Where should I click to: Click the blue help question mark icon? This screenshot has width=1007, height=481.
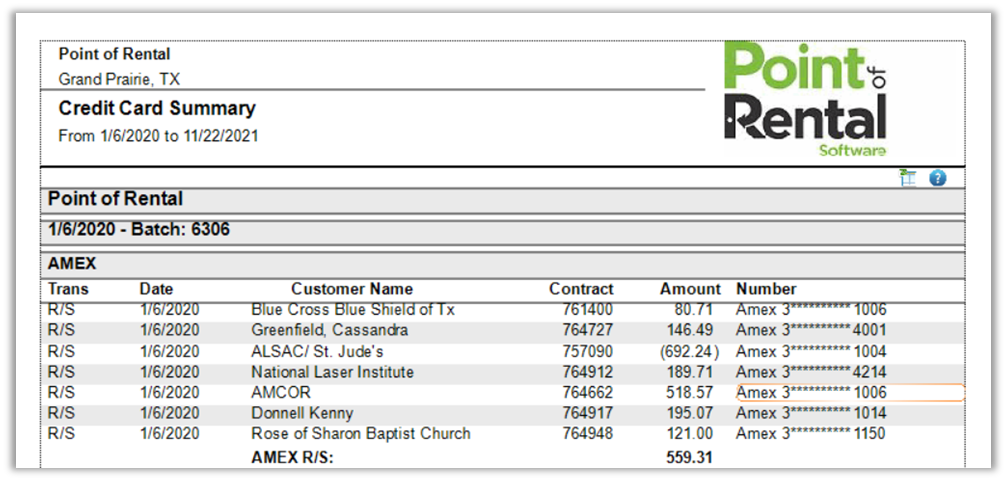click(937, 178)
